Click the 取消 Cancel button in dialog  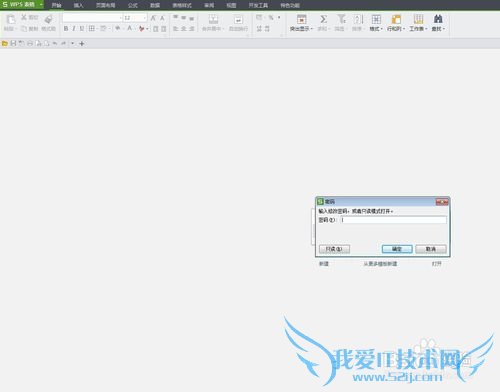point(431,249)
